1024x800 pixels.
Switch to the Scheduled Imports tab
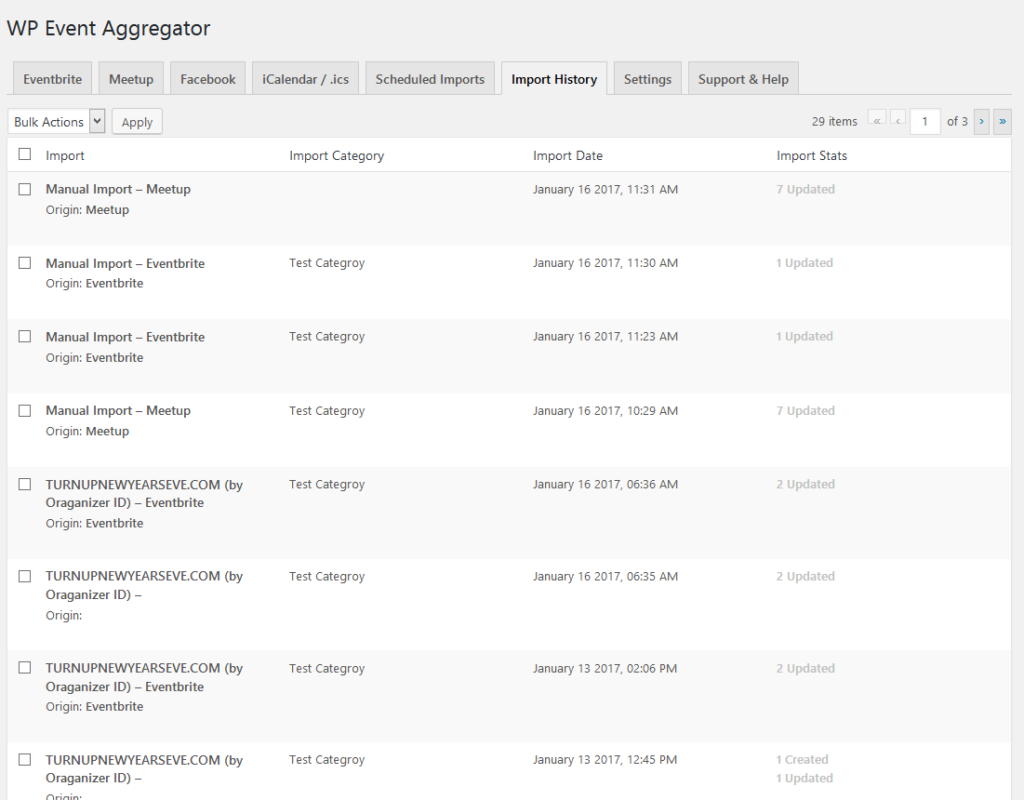pos(429,78)
